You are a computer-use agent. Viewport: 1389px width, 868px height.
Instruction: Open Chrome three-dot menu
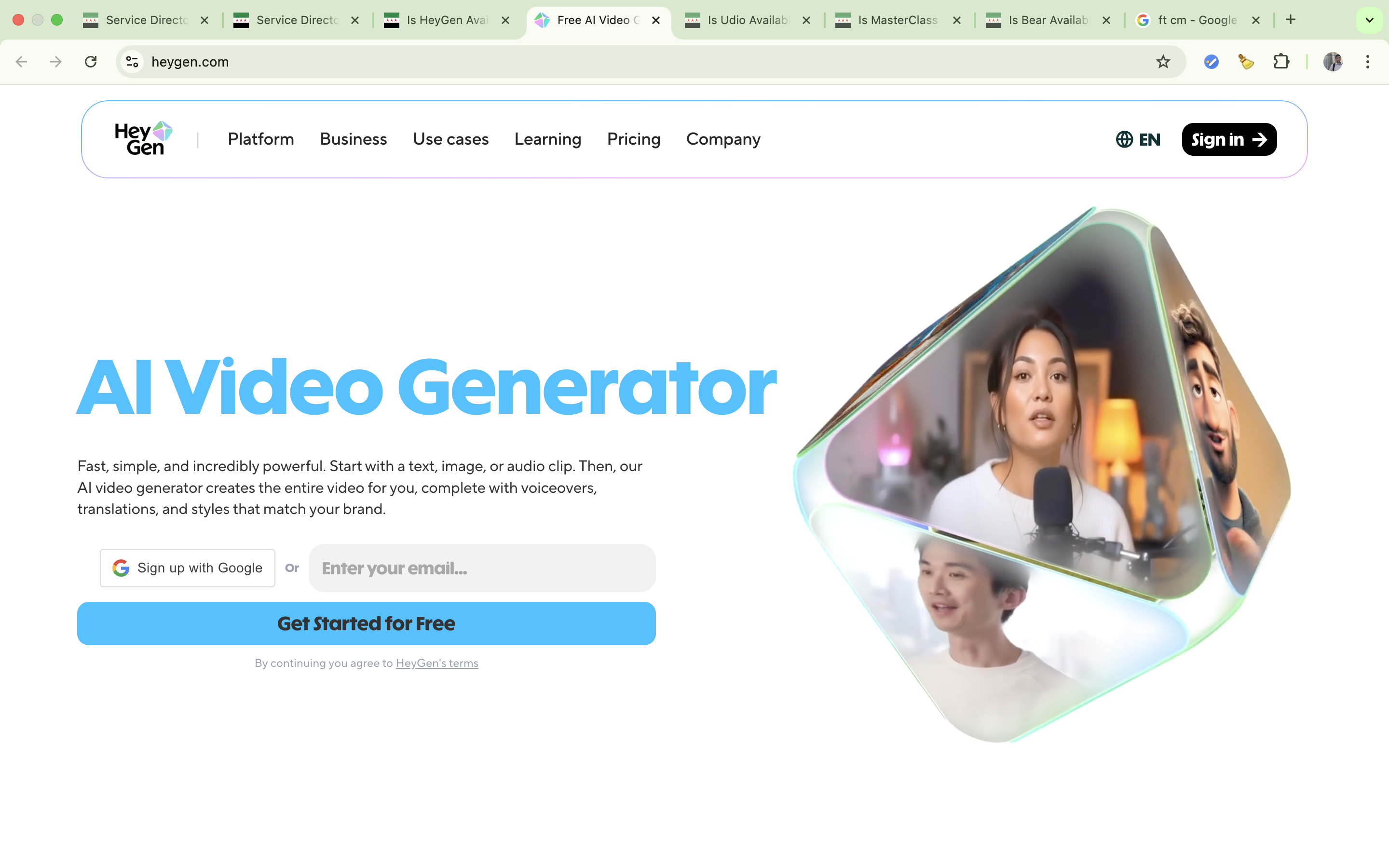tap(1368, 61)
